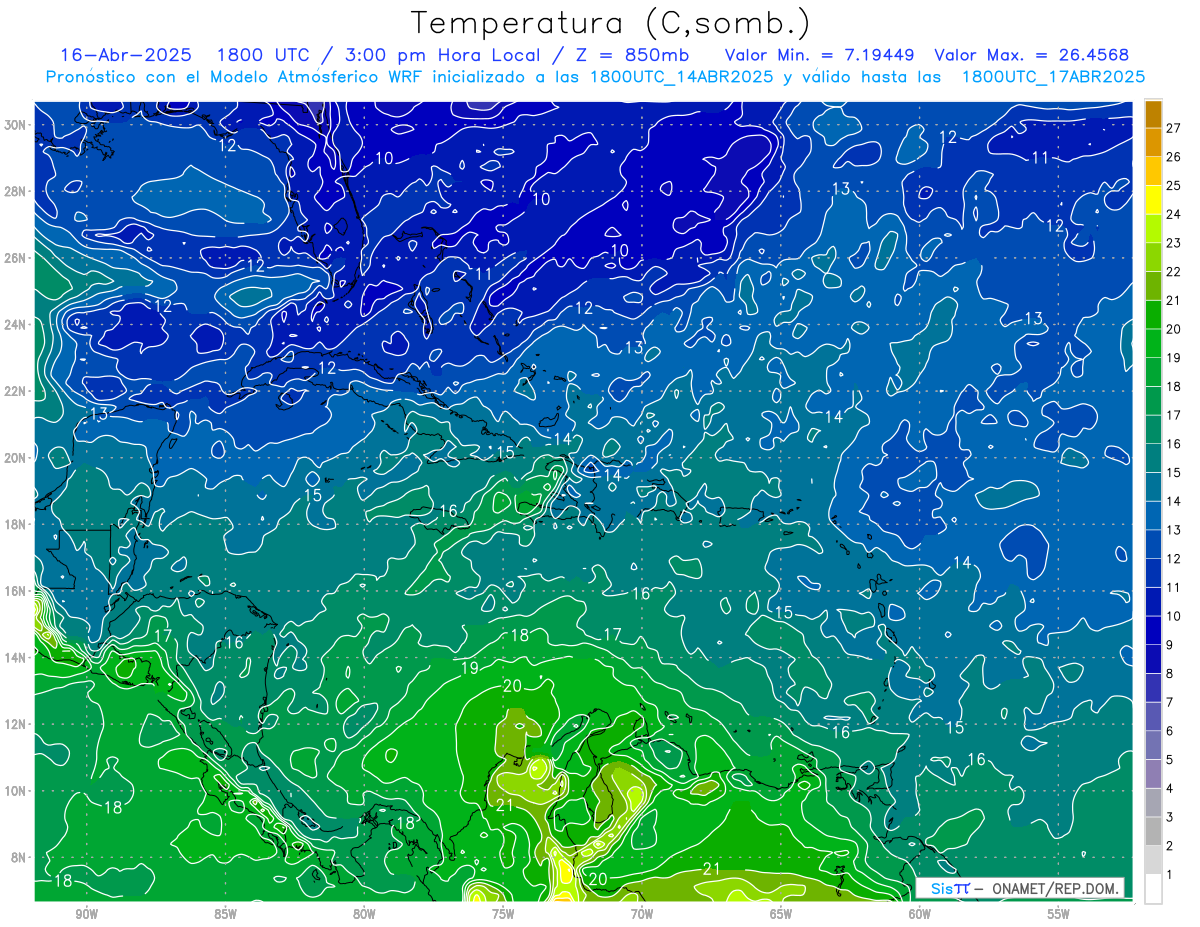
Task: Click the '3:00 pm Hora Local' text
Action: [x=443, y=55]
